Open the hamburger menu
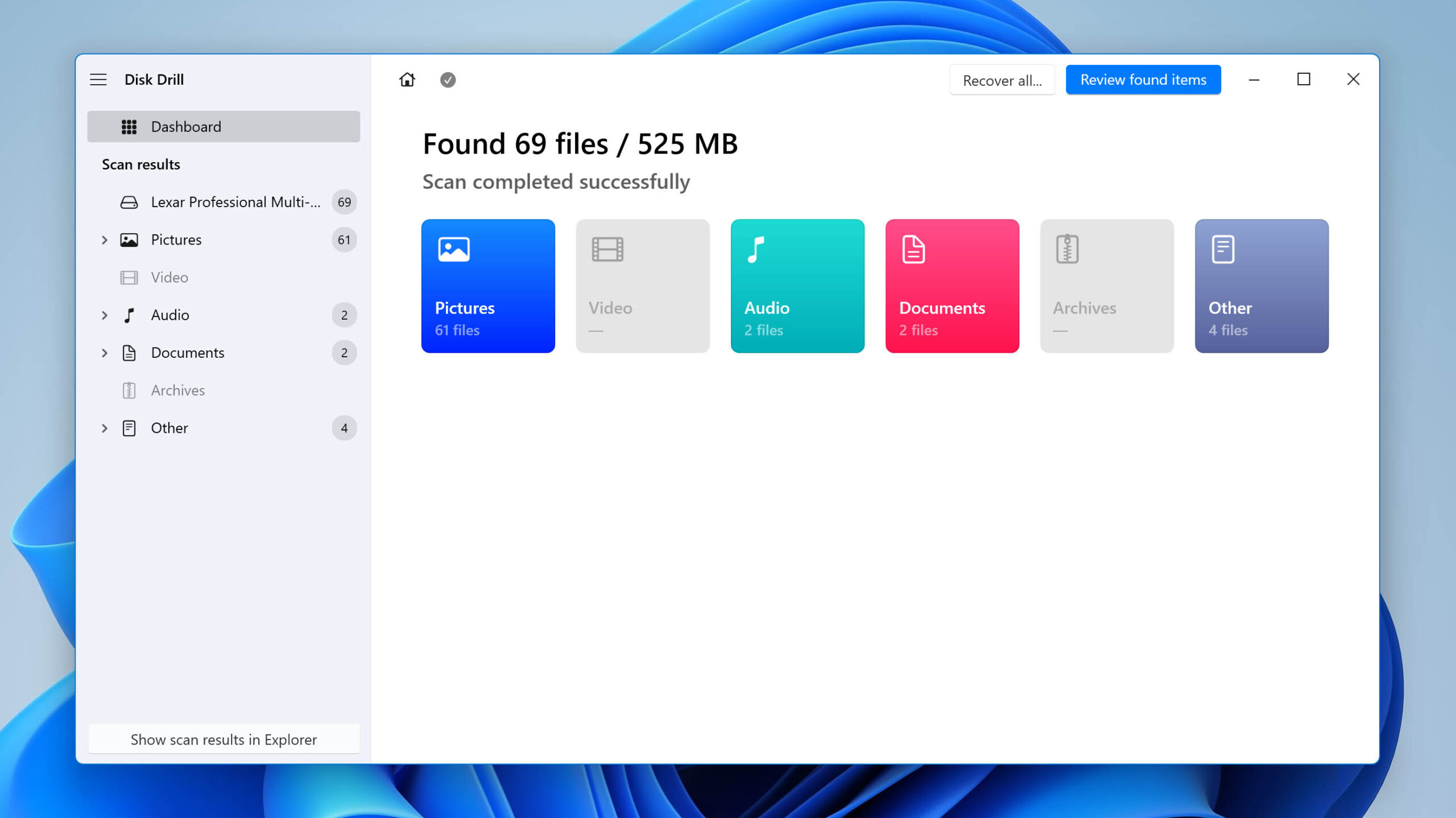 pos(98,79)
